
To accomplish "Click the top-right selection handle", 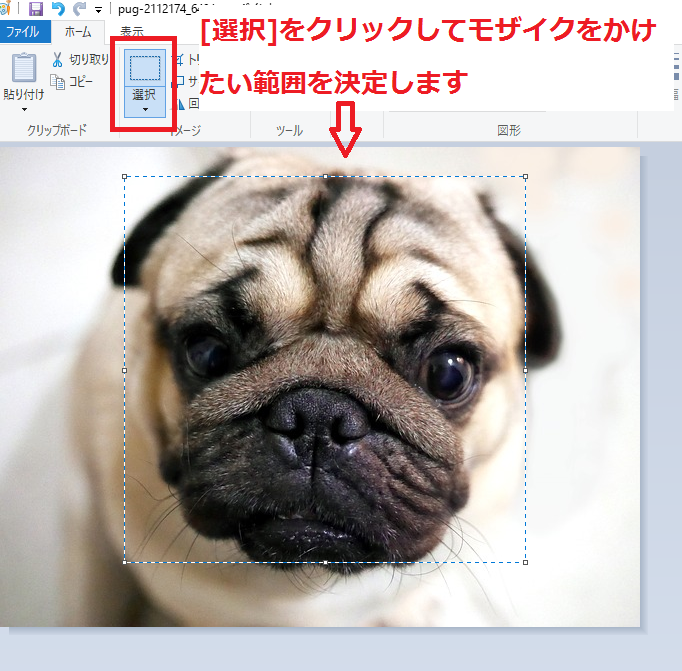I will 525,177.
